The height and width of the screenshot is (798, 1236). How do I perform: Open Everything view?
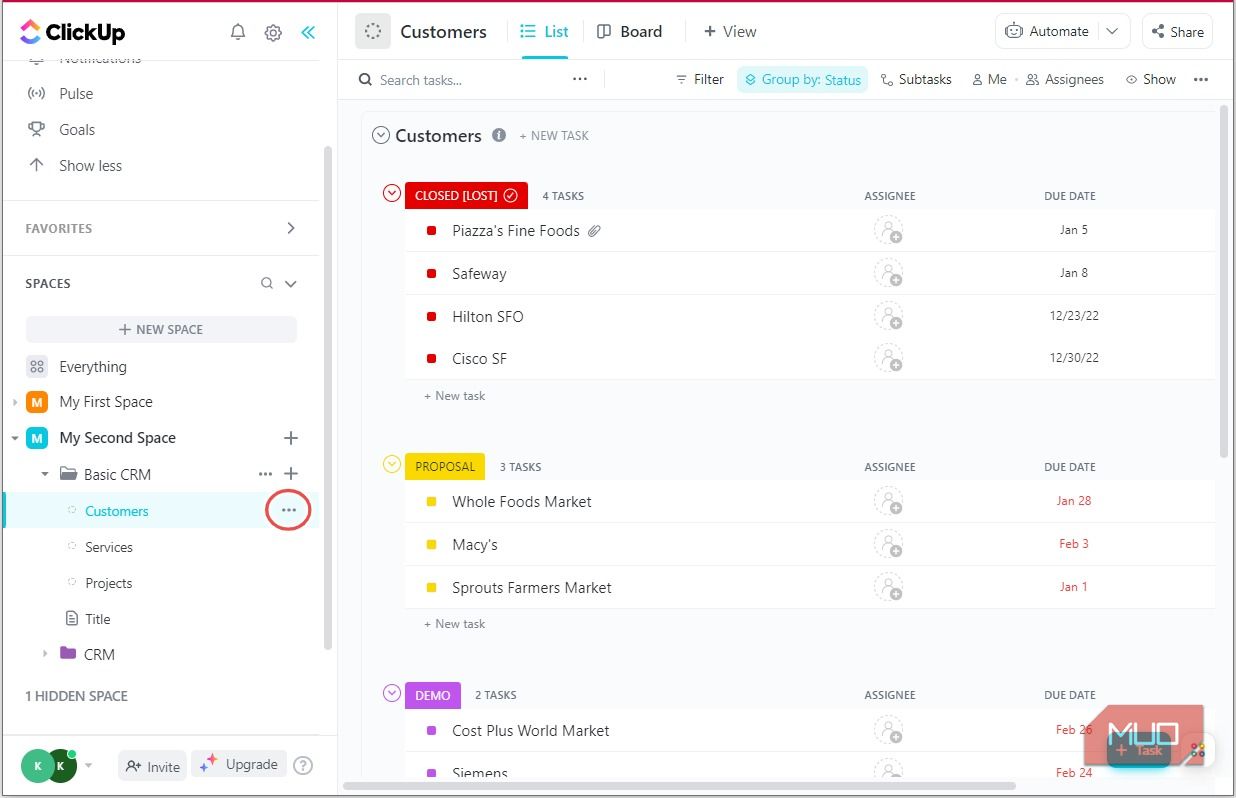click(x=93, y=367)
